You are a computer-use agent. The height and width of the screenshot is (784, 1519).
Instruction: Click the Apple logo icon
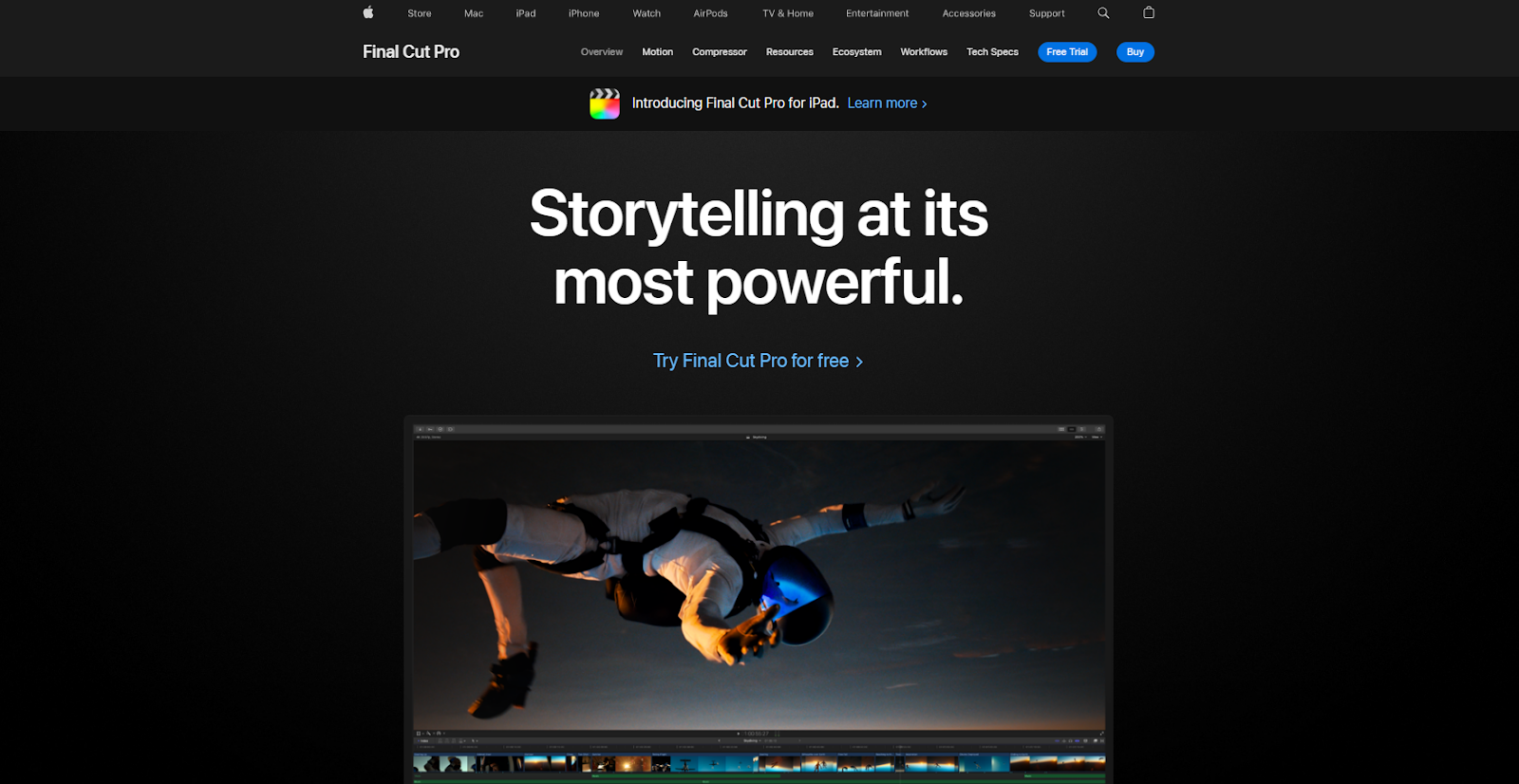point(368,12)
